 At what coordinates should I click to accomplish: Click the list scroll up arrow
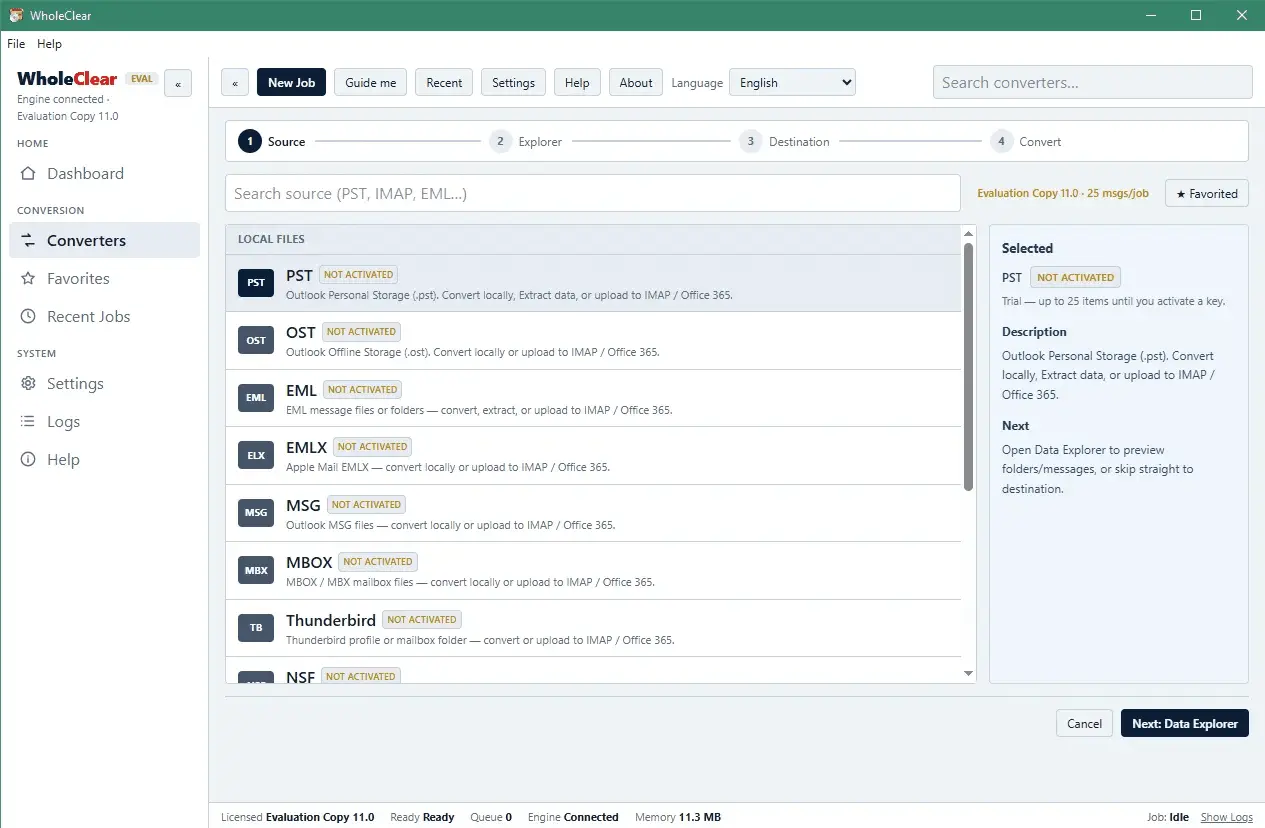(x=968, y=233)
